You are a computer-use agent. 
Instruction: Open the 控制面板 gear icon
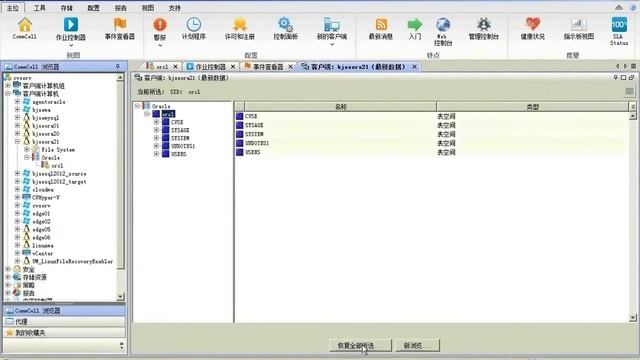click(285, 24)
